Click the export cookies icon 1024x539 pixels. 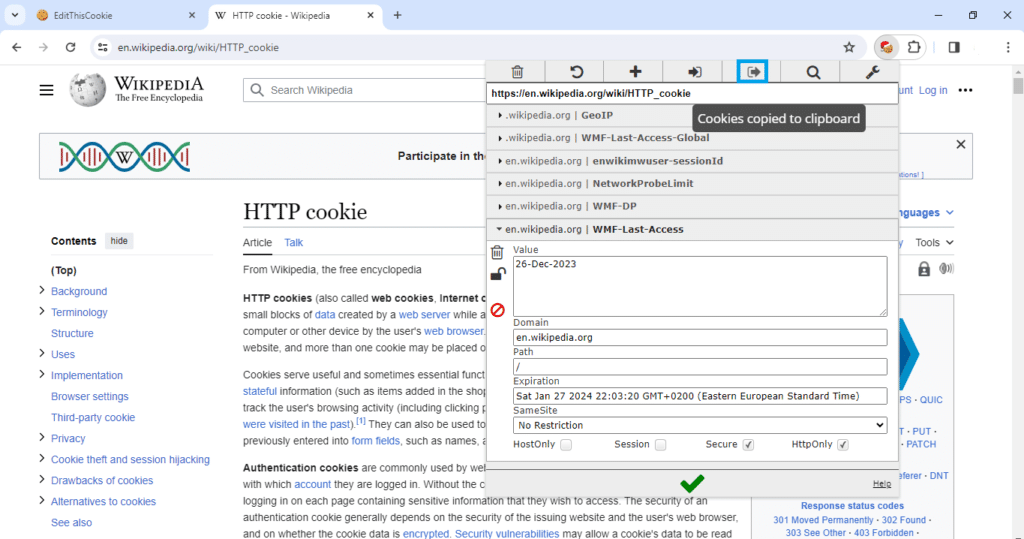[x=753, y=72]
